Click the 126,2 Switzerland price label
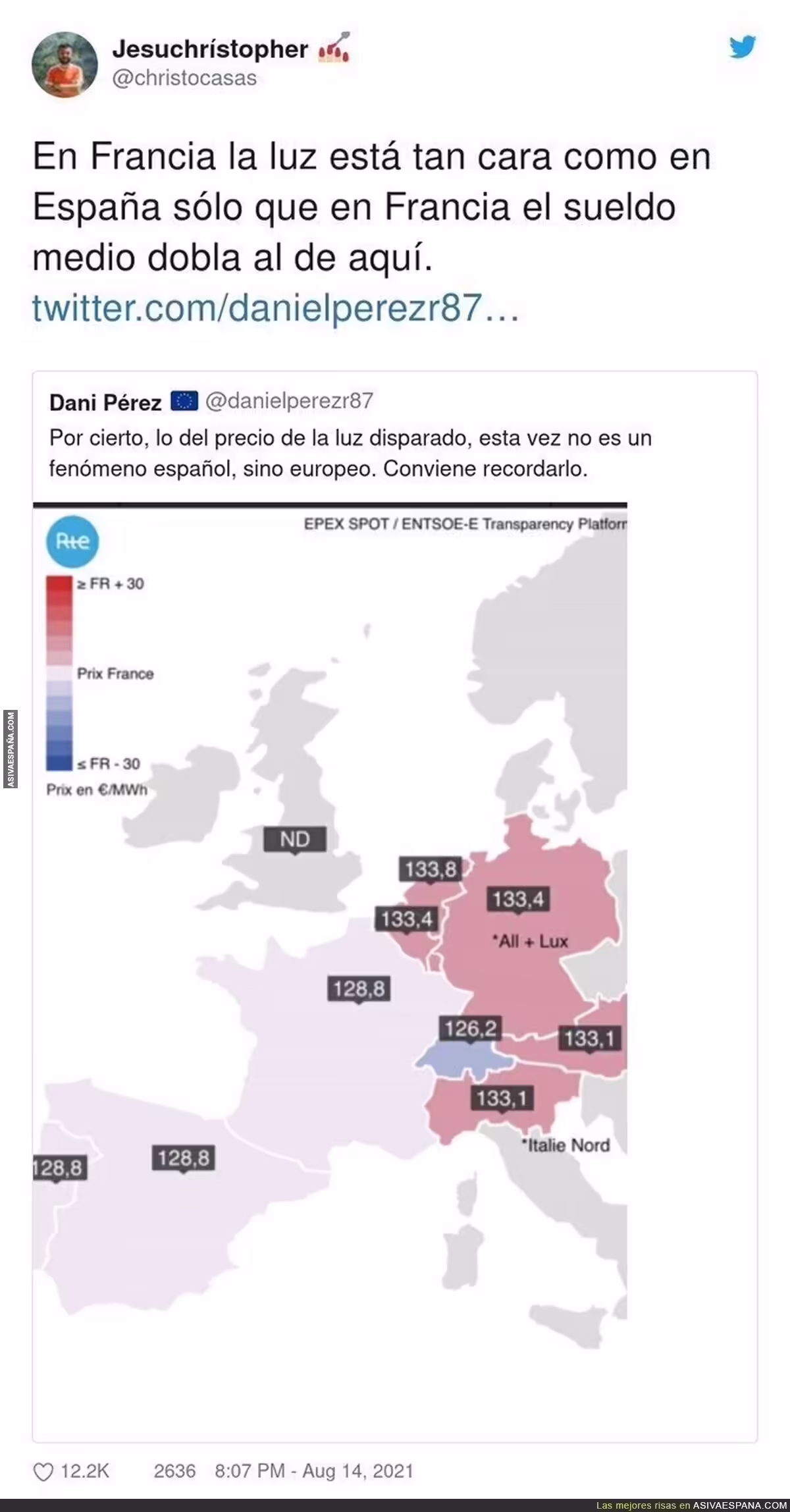Screen dimensions: 790x1512 pos(470,1029)
